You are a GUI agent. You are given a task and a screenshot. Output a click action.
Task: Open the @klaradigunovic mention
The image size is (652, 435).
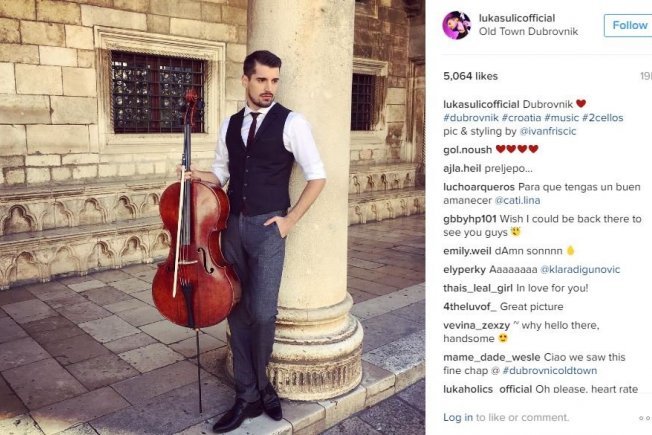(580, 269)
